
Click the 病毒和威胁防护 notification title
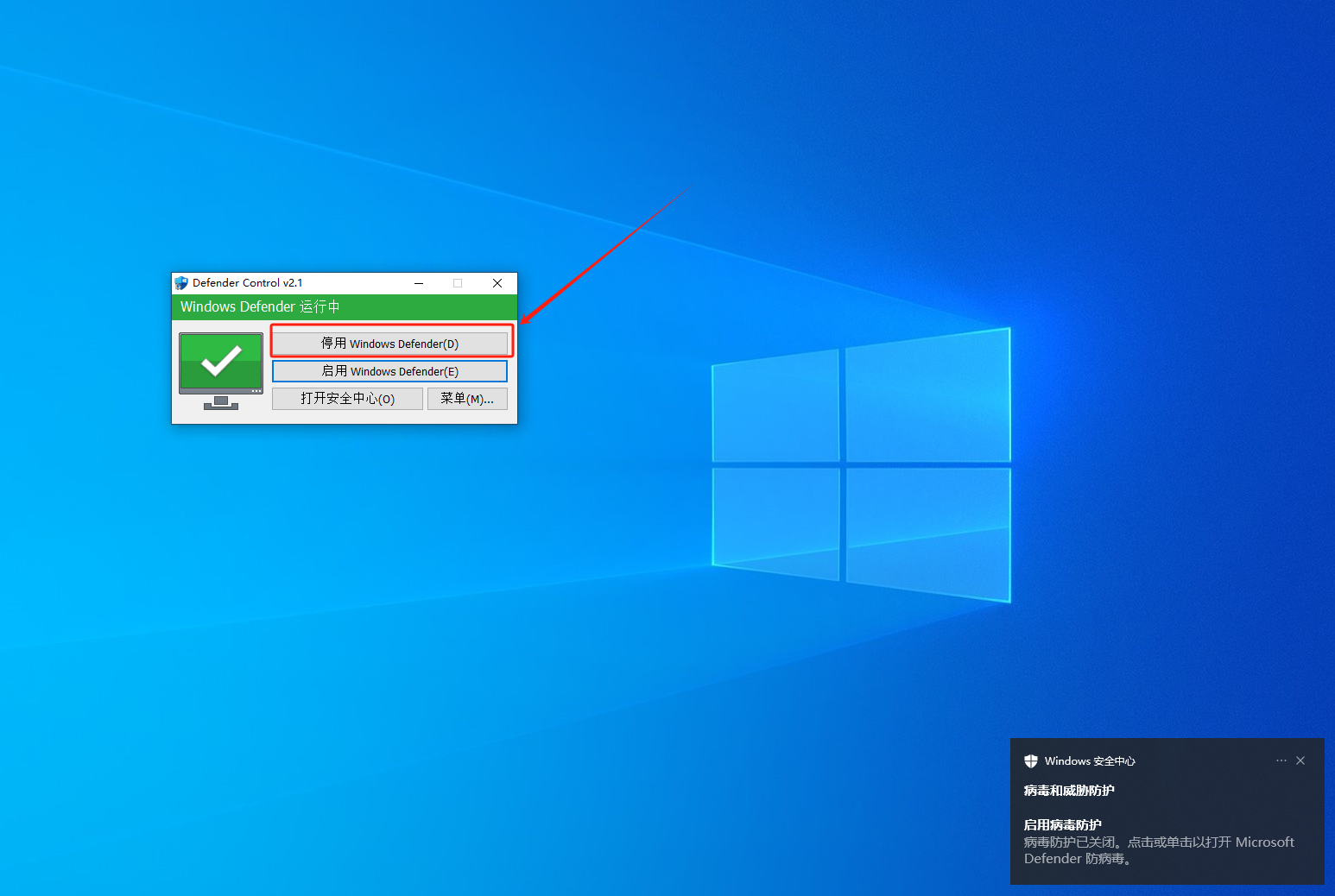click(1069, 791)
